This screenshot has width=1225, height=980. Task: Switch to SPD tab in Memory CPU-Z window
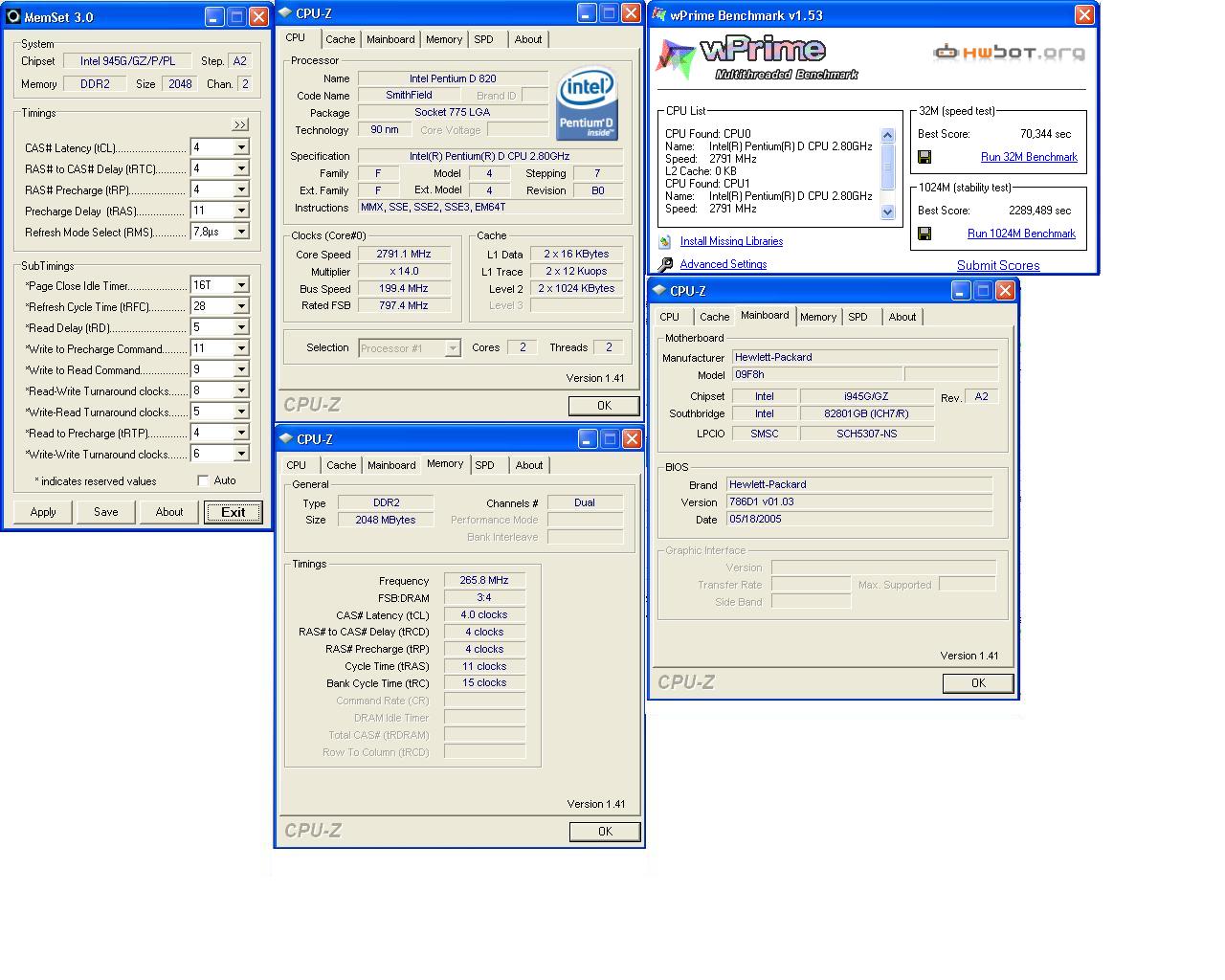tap(484, 465)
